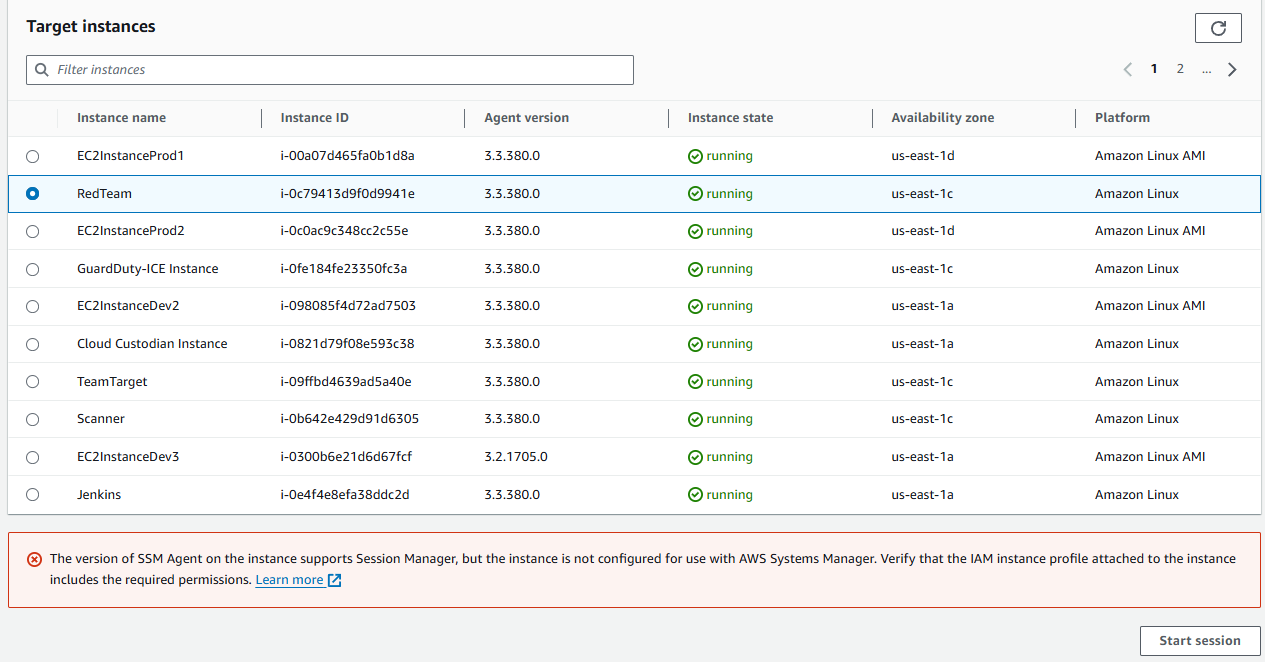Click the Cloud Custodian Instance name
Viewport: 1265px width, 662px height.
tap(152, 344)
